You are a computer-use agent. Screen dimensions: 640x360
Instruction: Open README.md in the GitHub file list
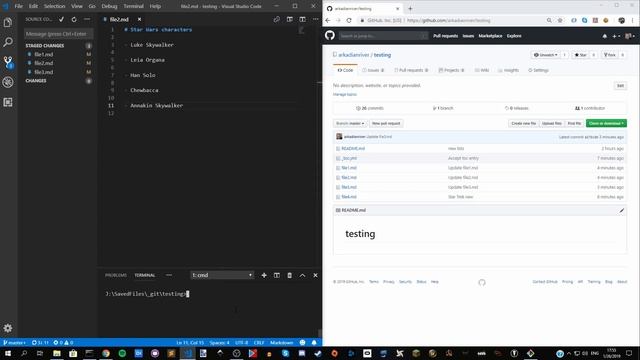tap(353, 149)
